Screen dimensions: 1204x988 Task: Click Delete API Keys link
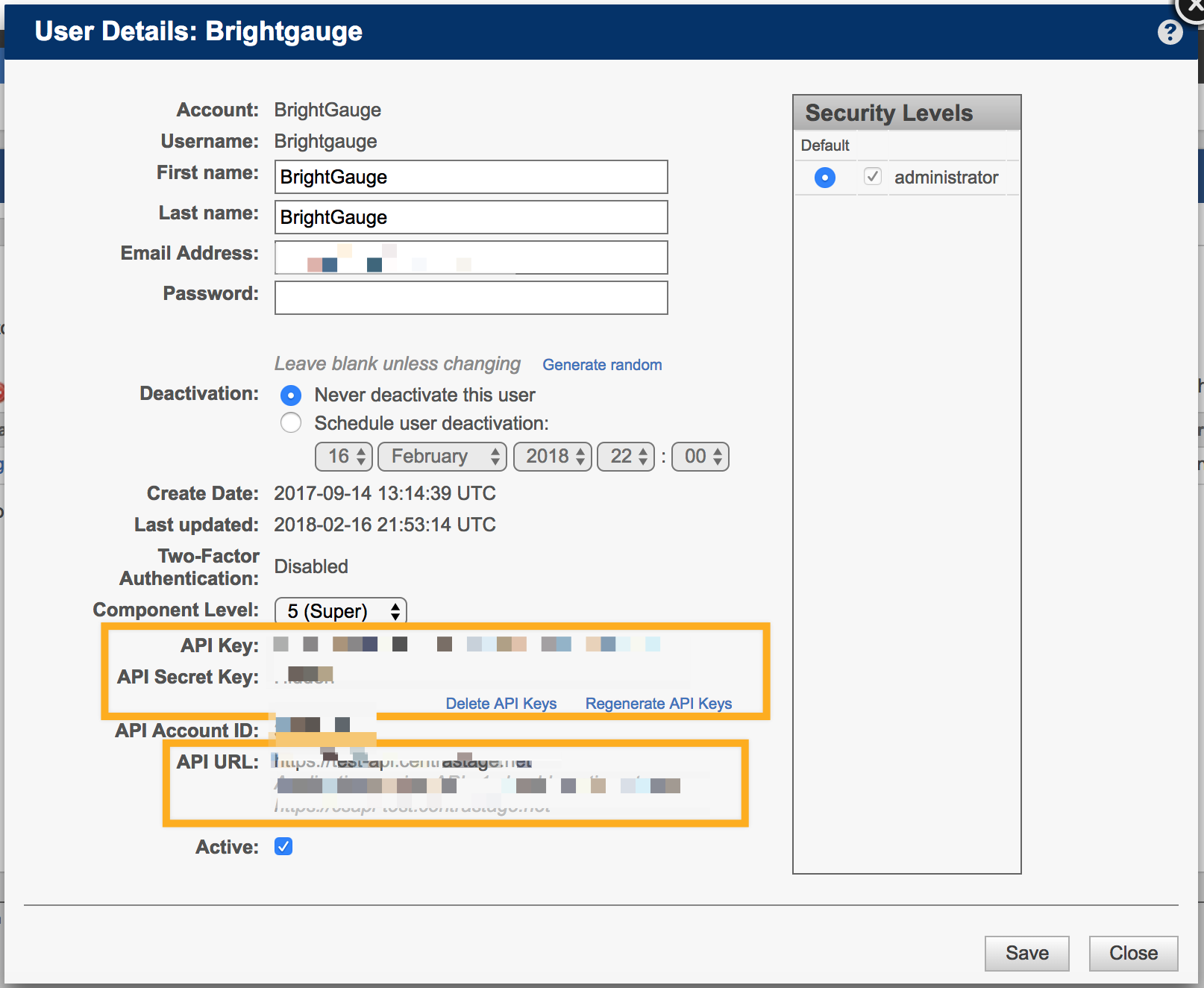(501, 704)
